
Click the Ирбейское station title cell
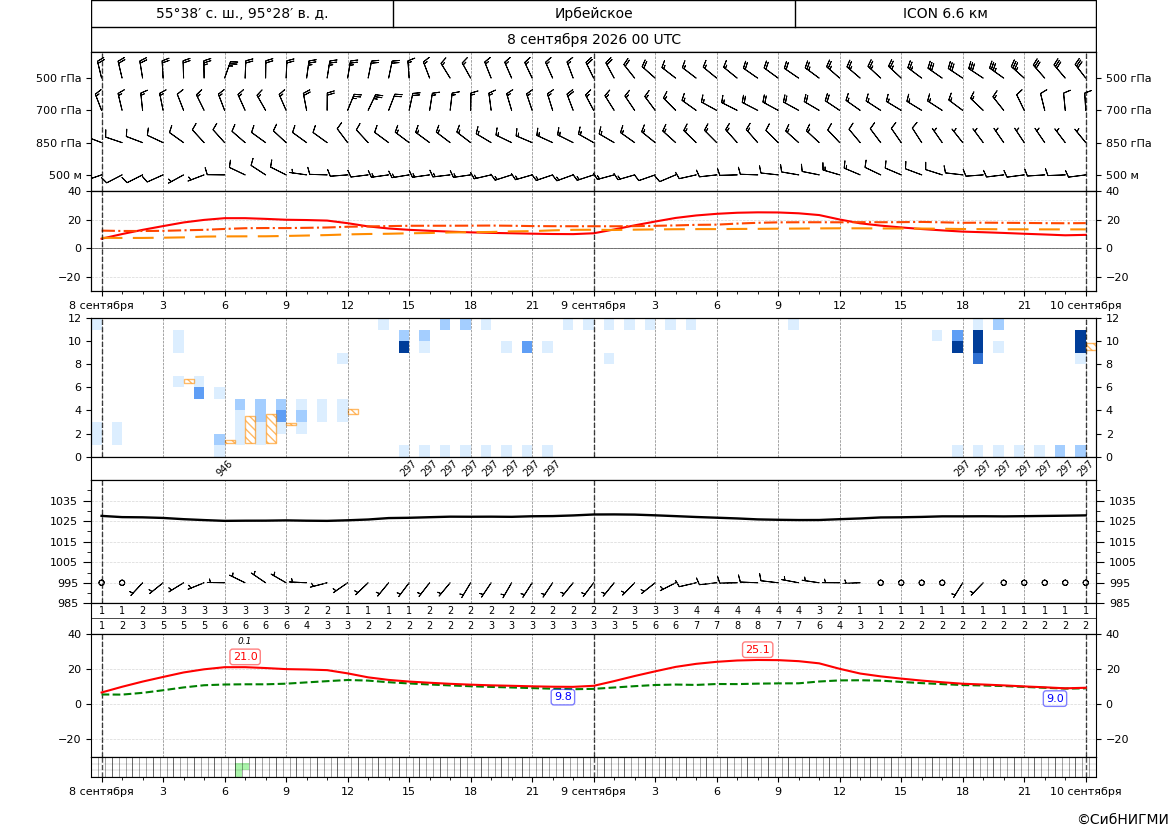point(593,13)
